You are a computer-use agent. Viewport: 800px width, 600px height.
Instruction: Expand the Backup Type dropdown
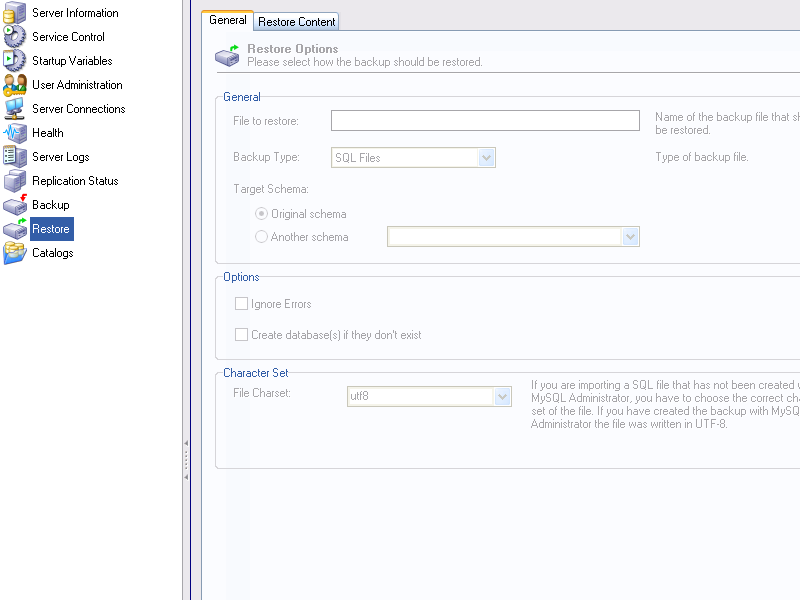point(487,157)
